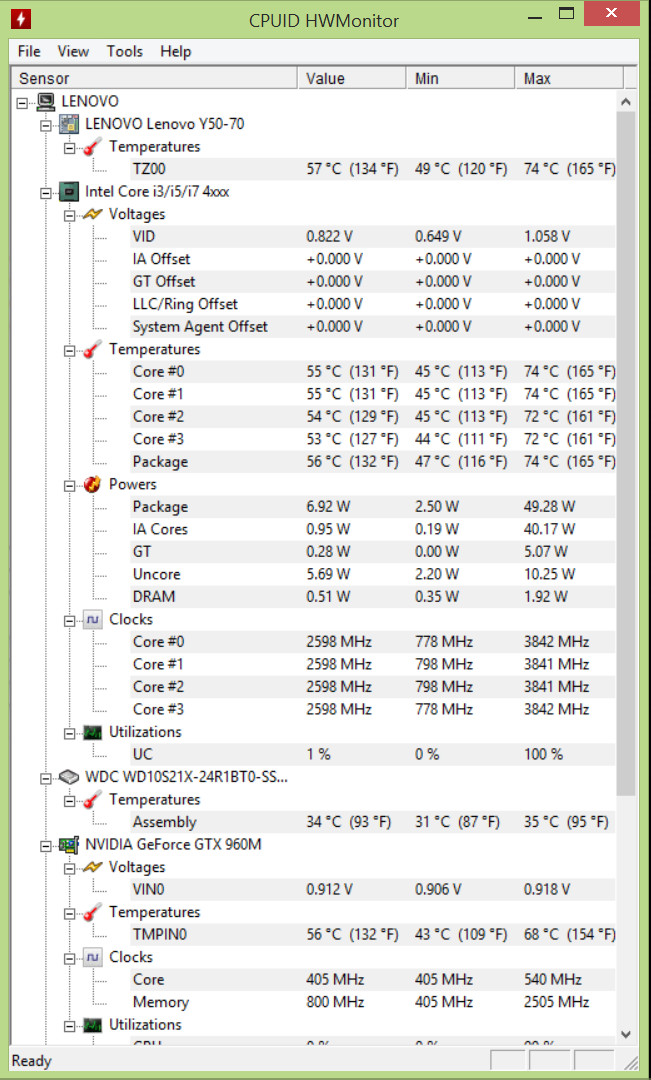The height and width of the screenshot is (1080, 651).
Task: Collapse the Intel Utilizations group
Action: 70,734
